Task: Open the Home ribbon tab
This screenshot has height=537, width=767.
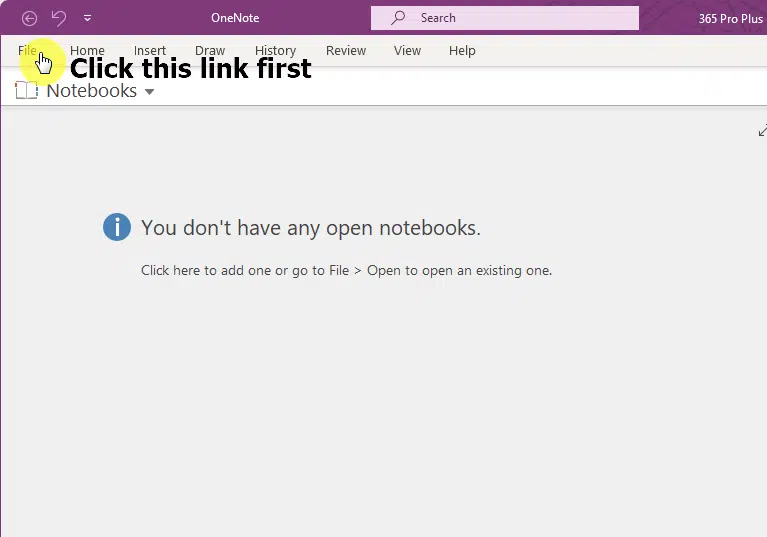Action: pyautogui.click(x=87, y=50)
